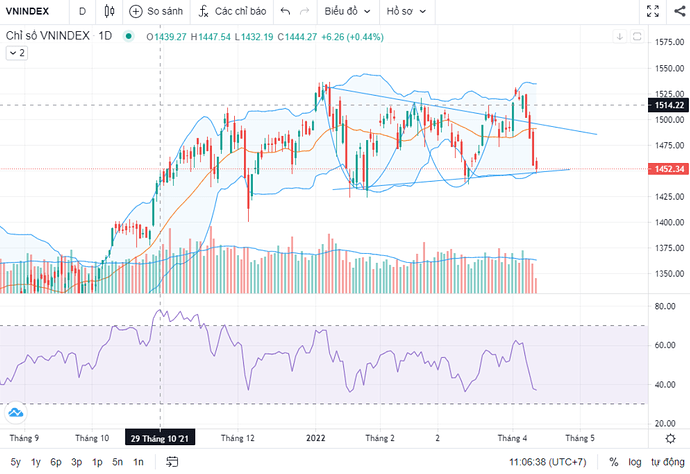Click the redo arrow
690x474 pixels.
pyautogui.click(x=306, y=12)
